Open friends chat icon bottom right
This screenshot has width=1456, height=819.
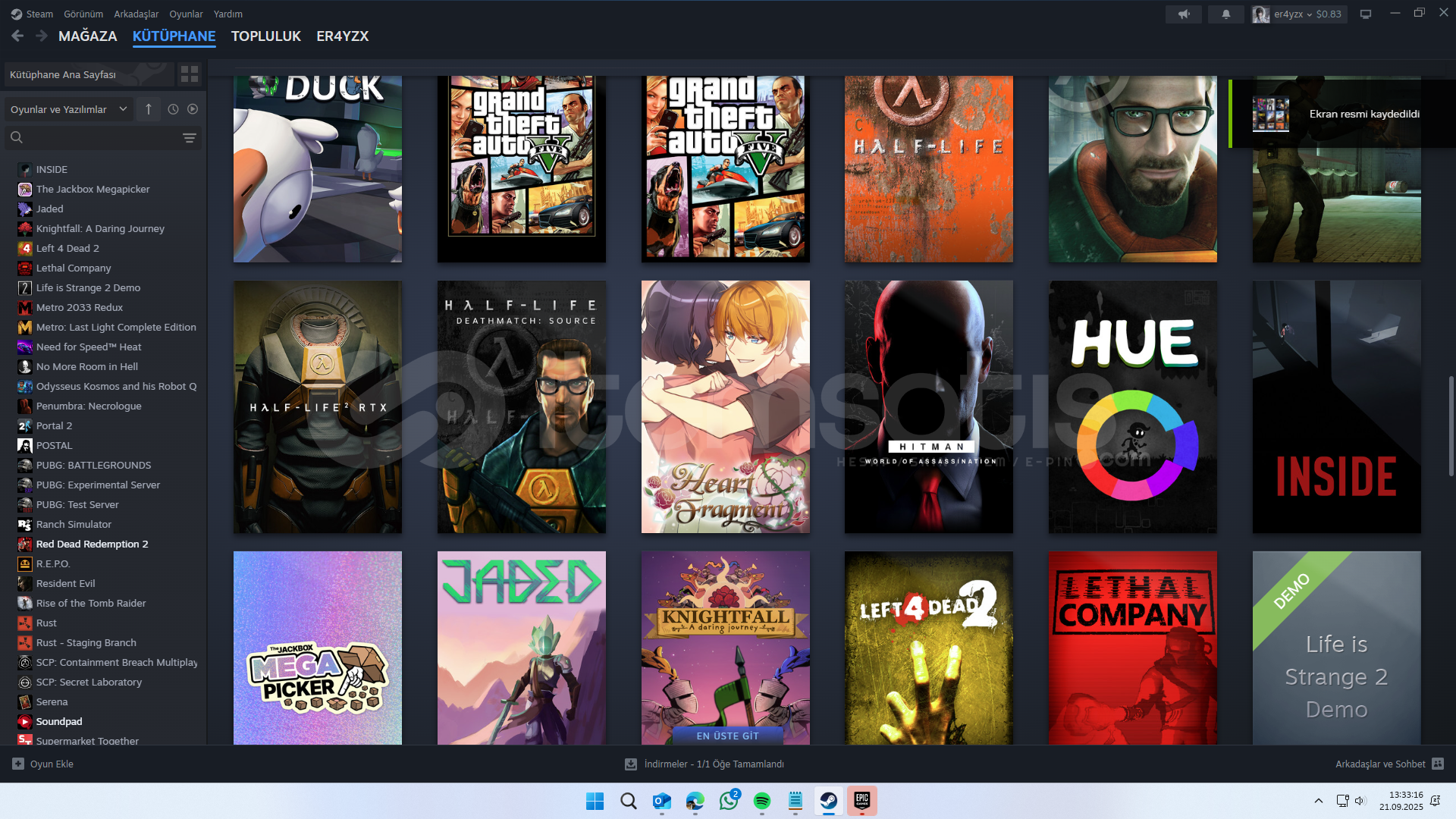(x=1438, y=764)
